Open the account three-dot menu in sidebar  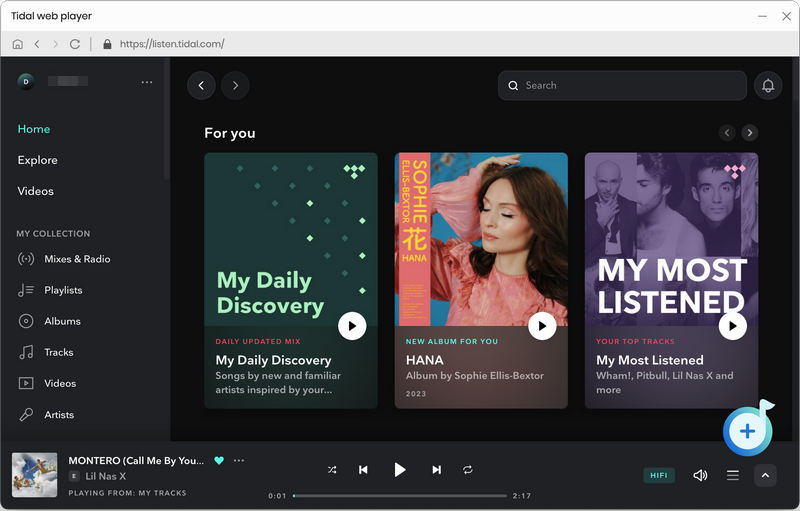point(147,82)
